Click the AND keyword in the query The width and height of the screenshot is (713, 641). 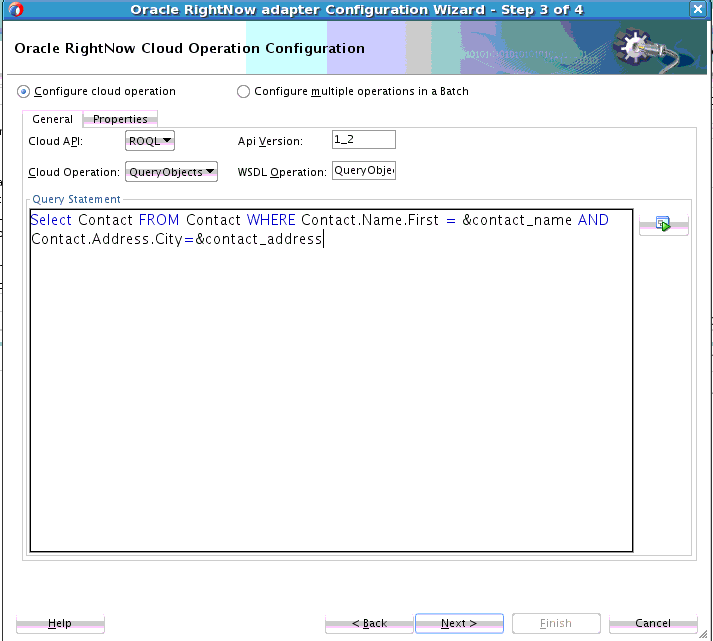tap(593, 220)
